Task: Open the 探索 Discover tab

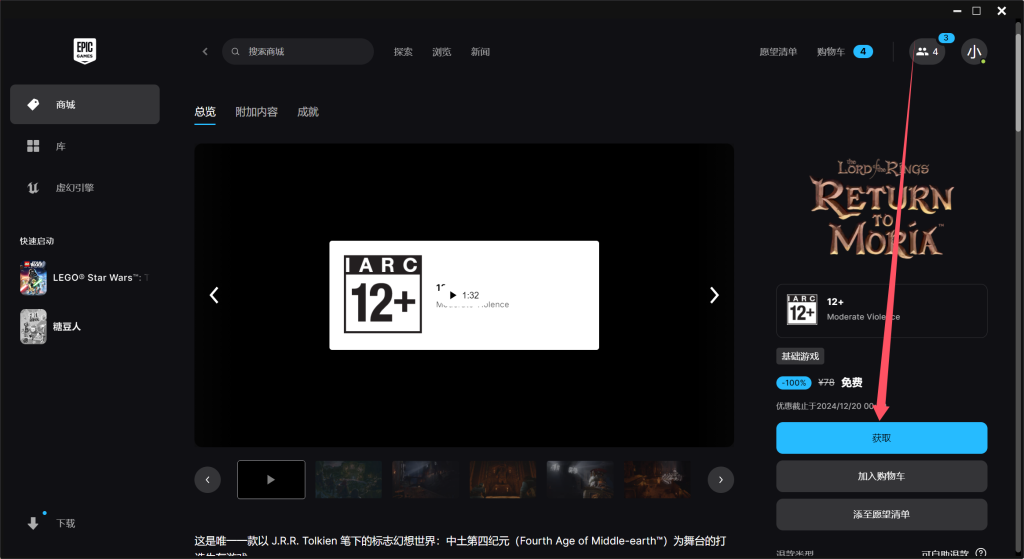Action: 403,52
